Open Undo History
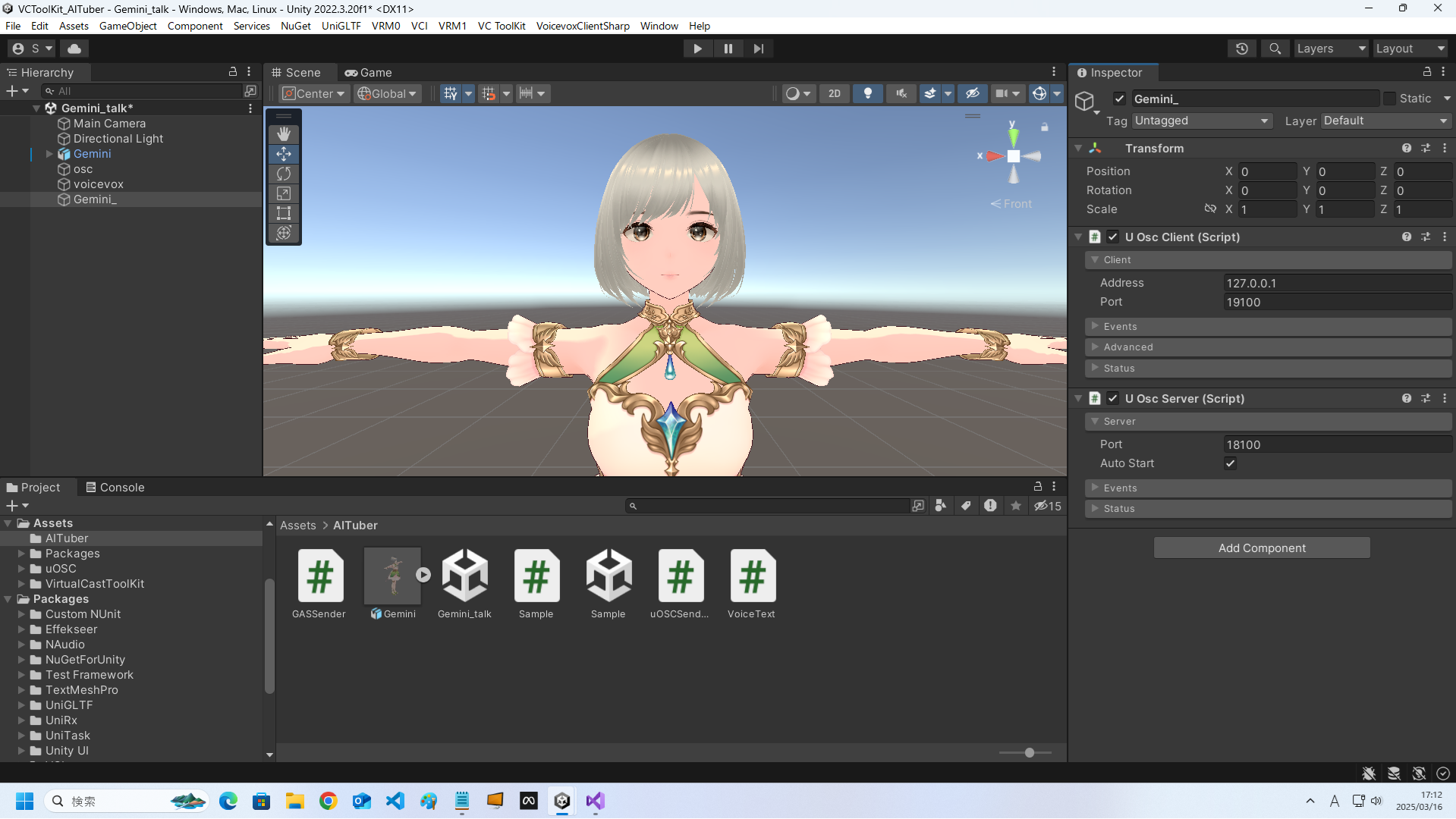This screenshot has width=1456, height=819. pos(1242,49)
